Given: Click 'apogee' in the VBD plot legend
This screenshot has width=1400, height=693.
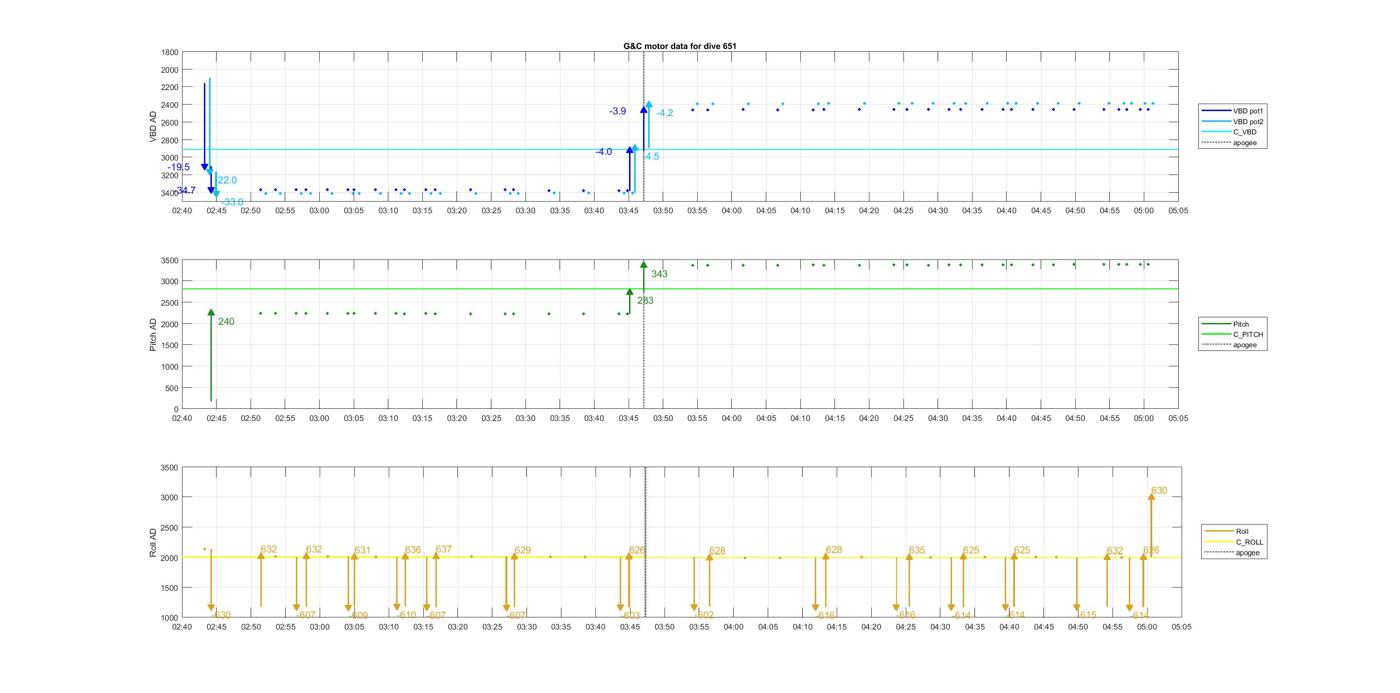Looking at the screenshot, I should tap(1244, 143).
